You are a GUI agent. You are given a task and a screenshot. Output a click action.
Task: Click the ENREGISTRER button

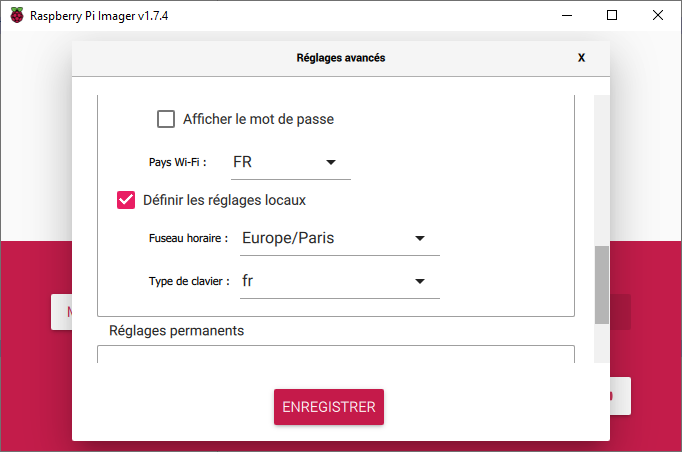pos(329,407)
